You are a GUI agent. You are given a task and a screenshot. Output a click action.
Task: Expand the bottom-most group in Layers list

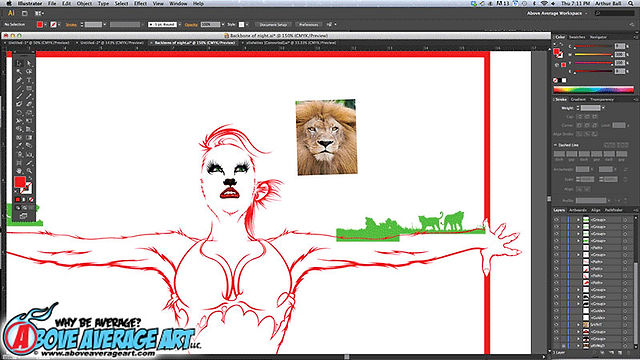pos(578,346)
